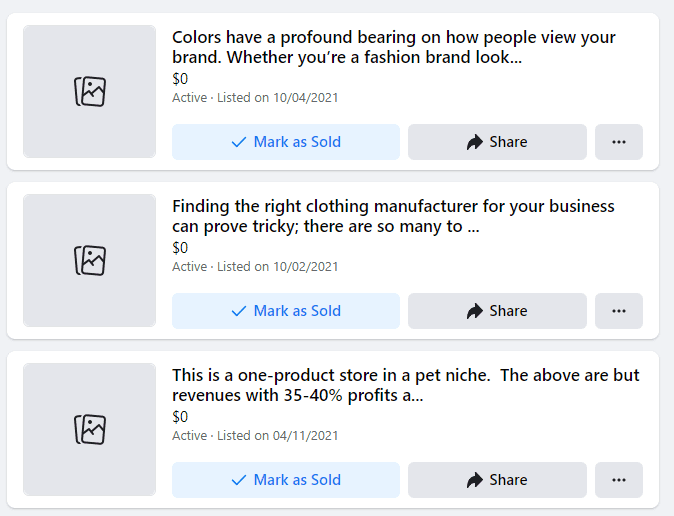The height and width of the screenshot is (516, 674).
Task: Open more options for Colors brand listing
Action: coord(619,142)
